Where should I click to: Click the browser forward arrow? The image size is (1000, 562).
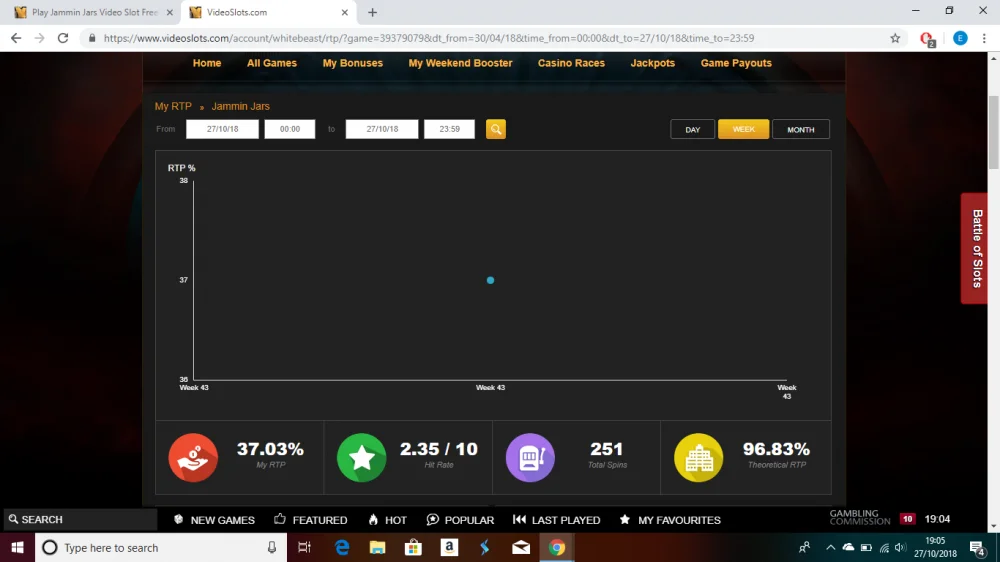coord(40,38)
